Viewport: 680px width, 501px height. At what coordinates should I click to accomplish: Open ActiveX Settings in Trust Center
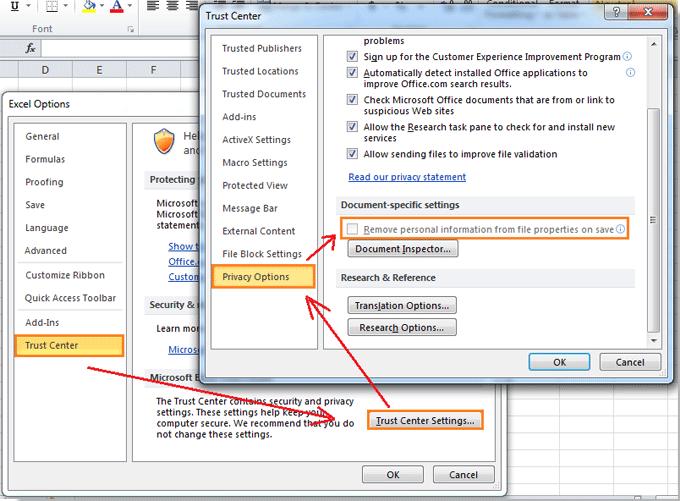tap(257, 140)
